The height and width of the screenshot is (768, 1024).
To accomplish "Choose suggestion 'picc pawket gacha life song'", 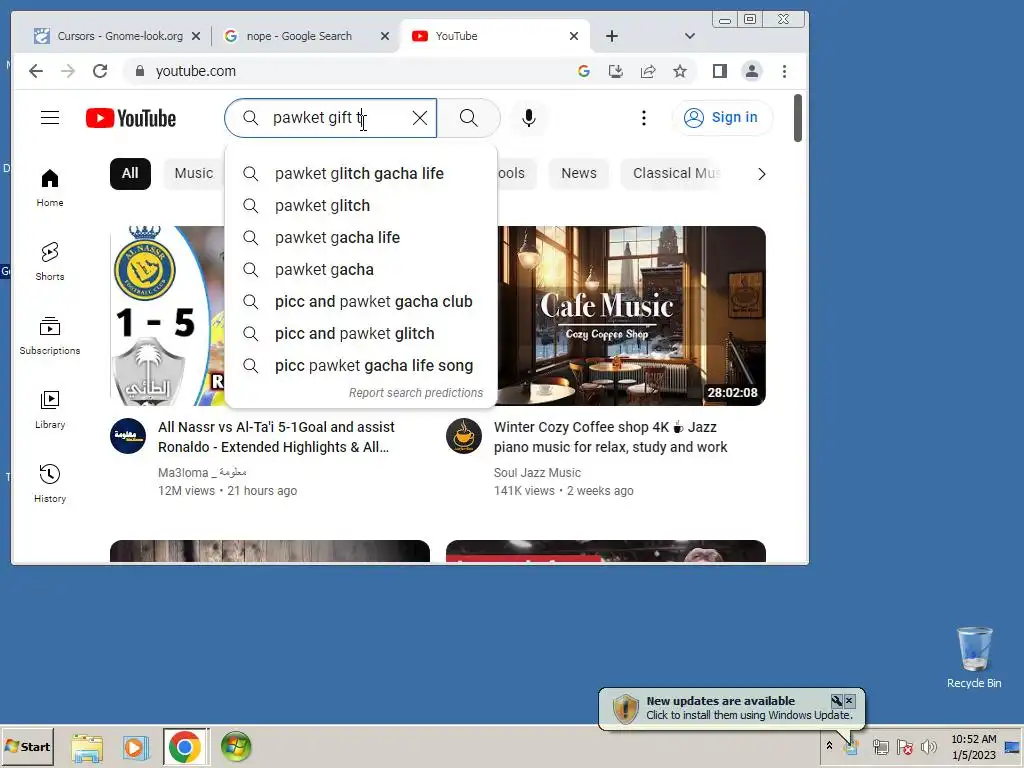I will pyautogui.click(x=360, y=365).
